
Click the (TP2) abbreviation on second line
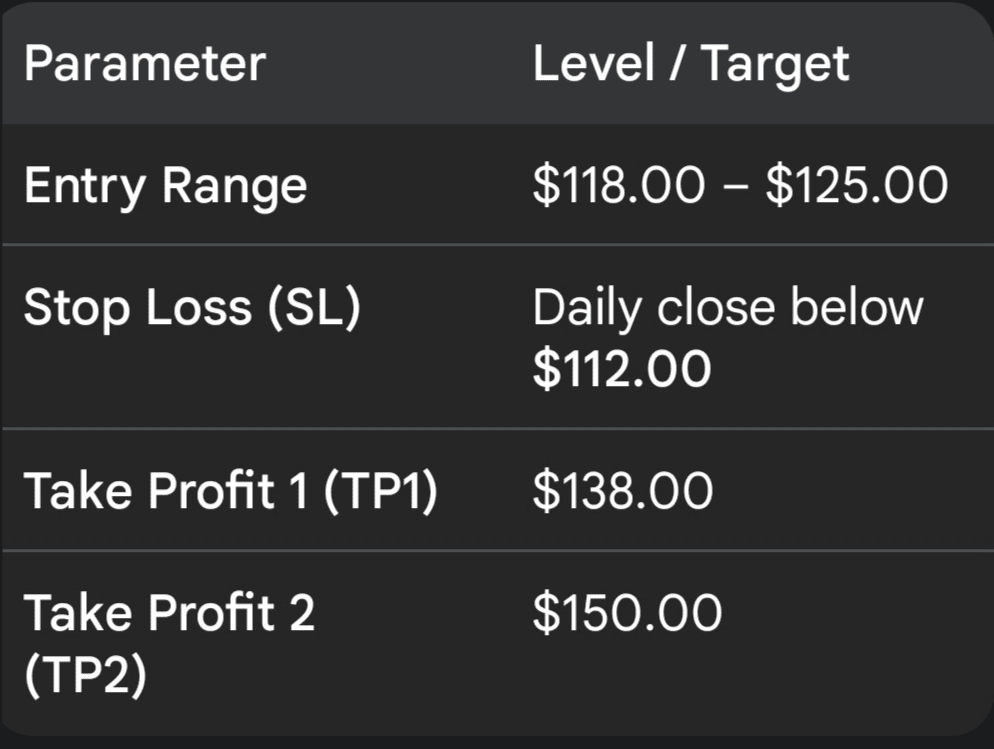click(85, 675)
